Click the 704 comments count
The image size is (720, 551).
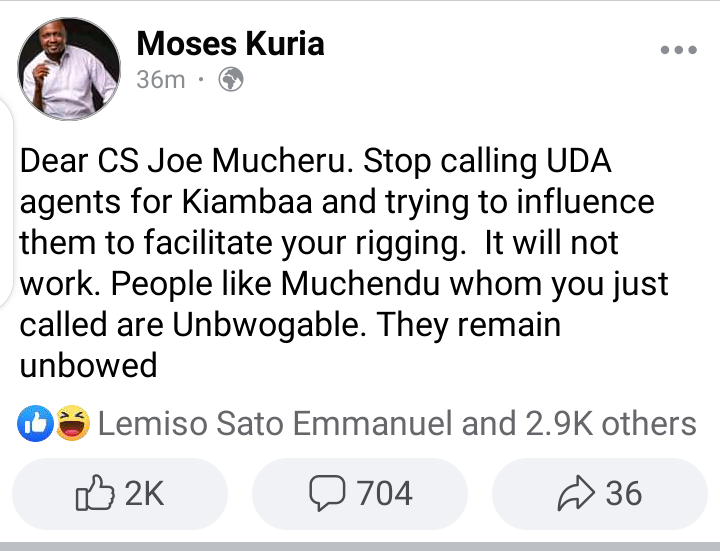tap(384, 494)
